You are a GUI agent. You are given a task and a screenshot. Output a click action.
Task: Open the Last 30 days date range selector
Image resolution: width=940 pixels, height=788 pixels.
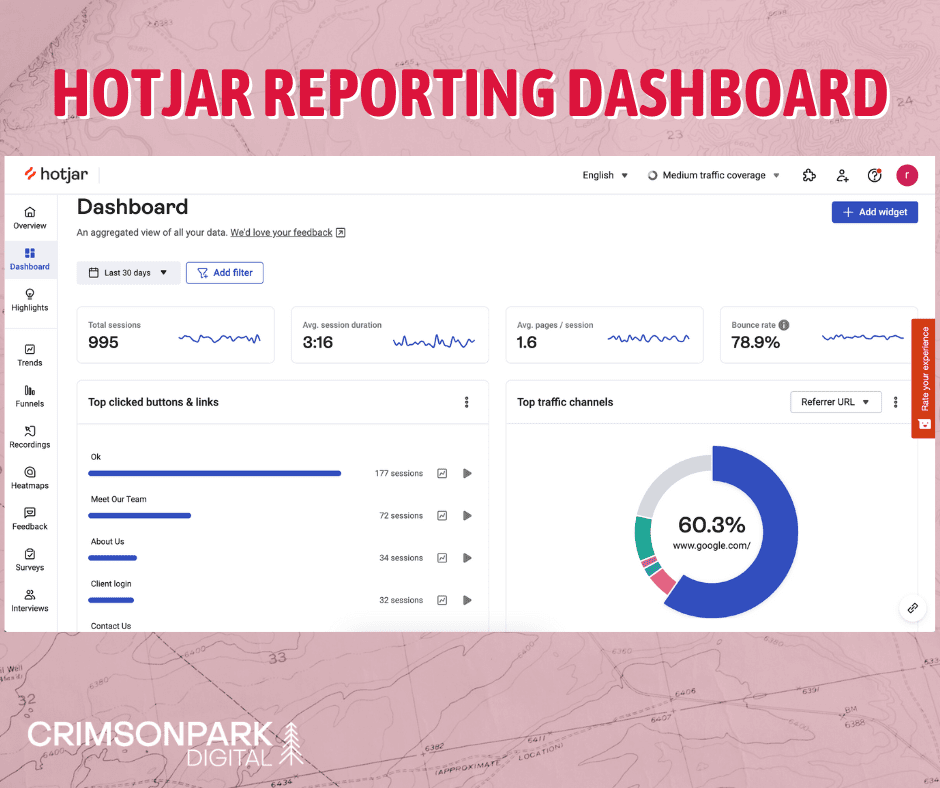[128, 272]
